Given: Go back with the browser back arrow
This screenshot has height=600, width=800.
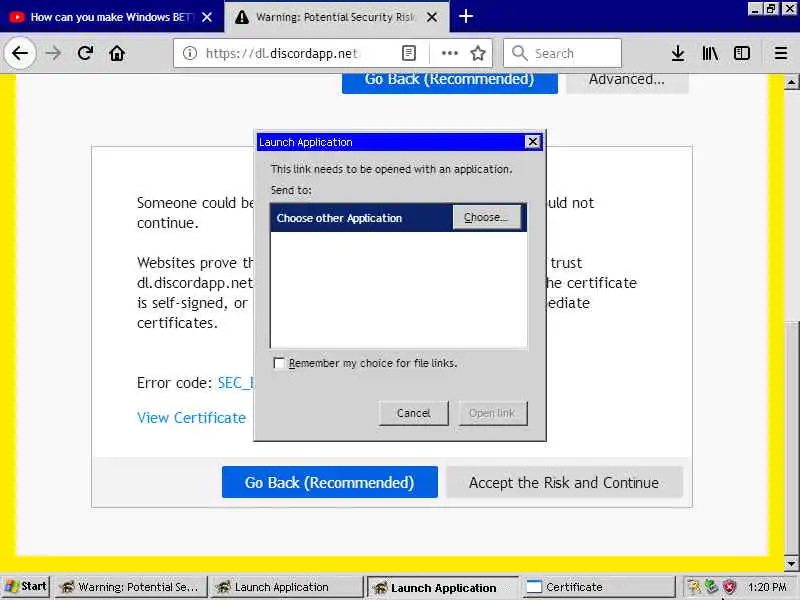Looking at the screenshot, I should (20, 53).
